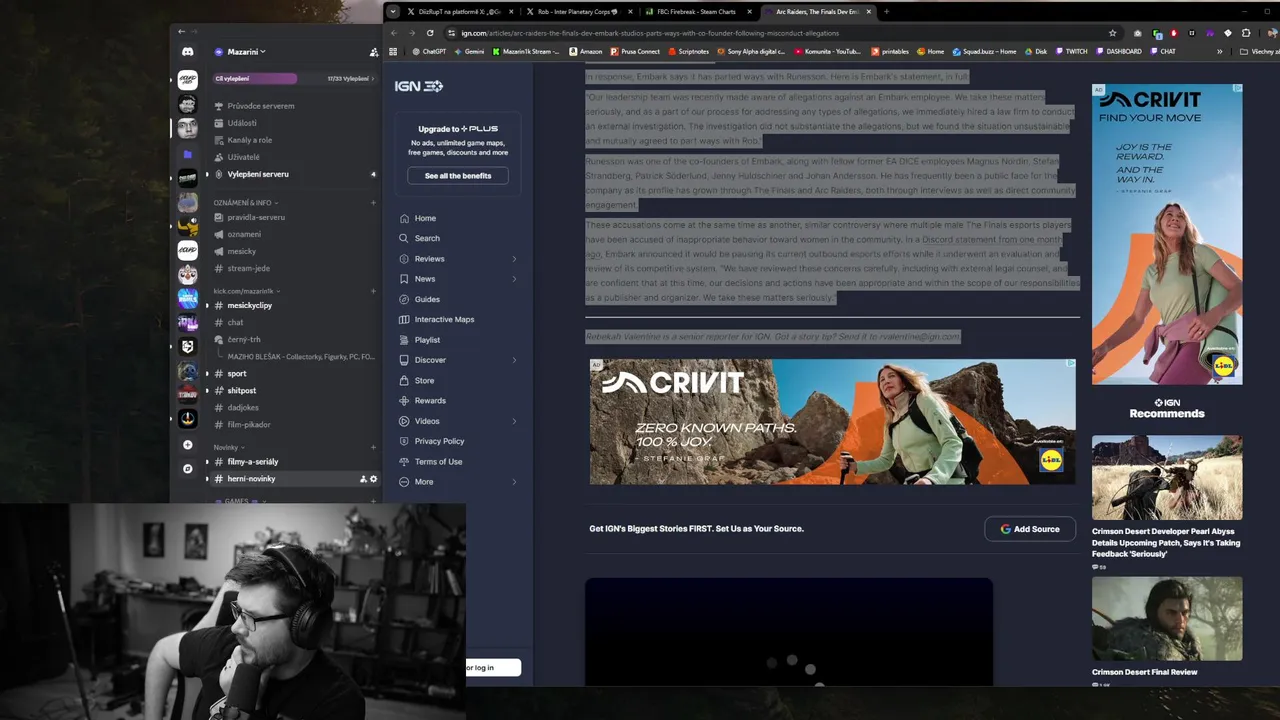Select Discord server with face avatar
This screenshot has width=1280, height=720.
[187, 128]
